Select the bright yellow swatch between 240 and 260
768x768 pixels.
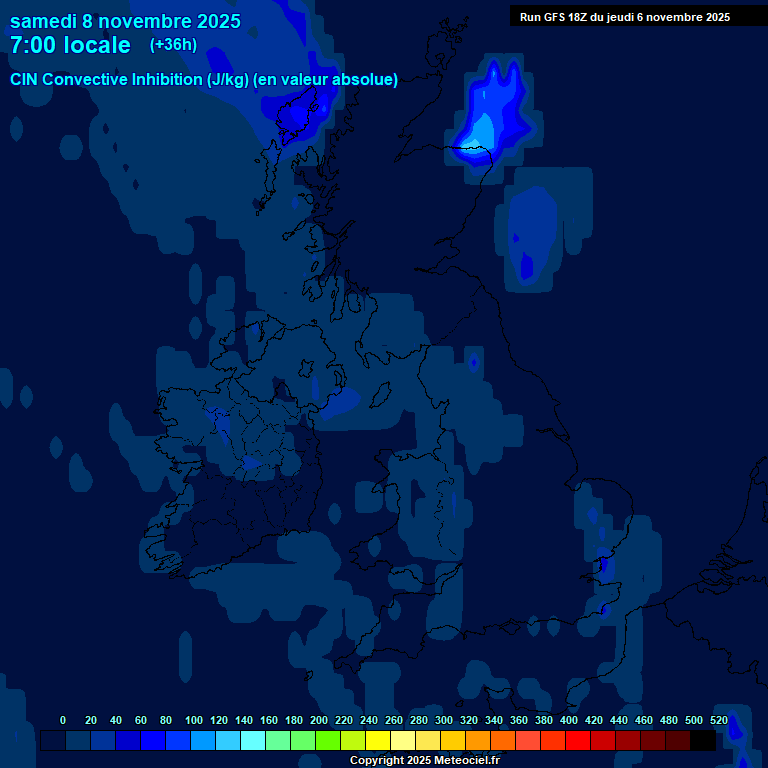[x=378, y=741]
